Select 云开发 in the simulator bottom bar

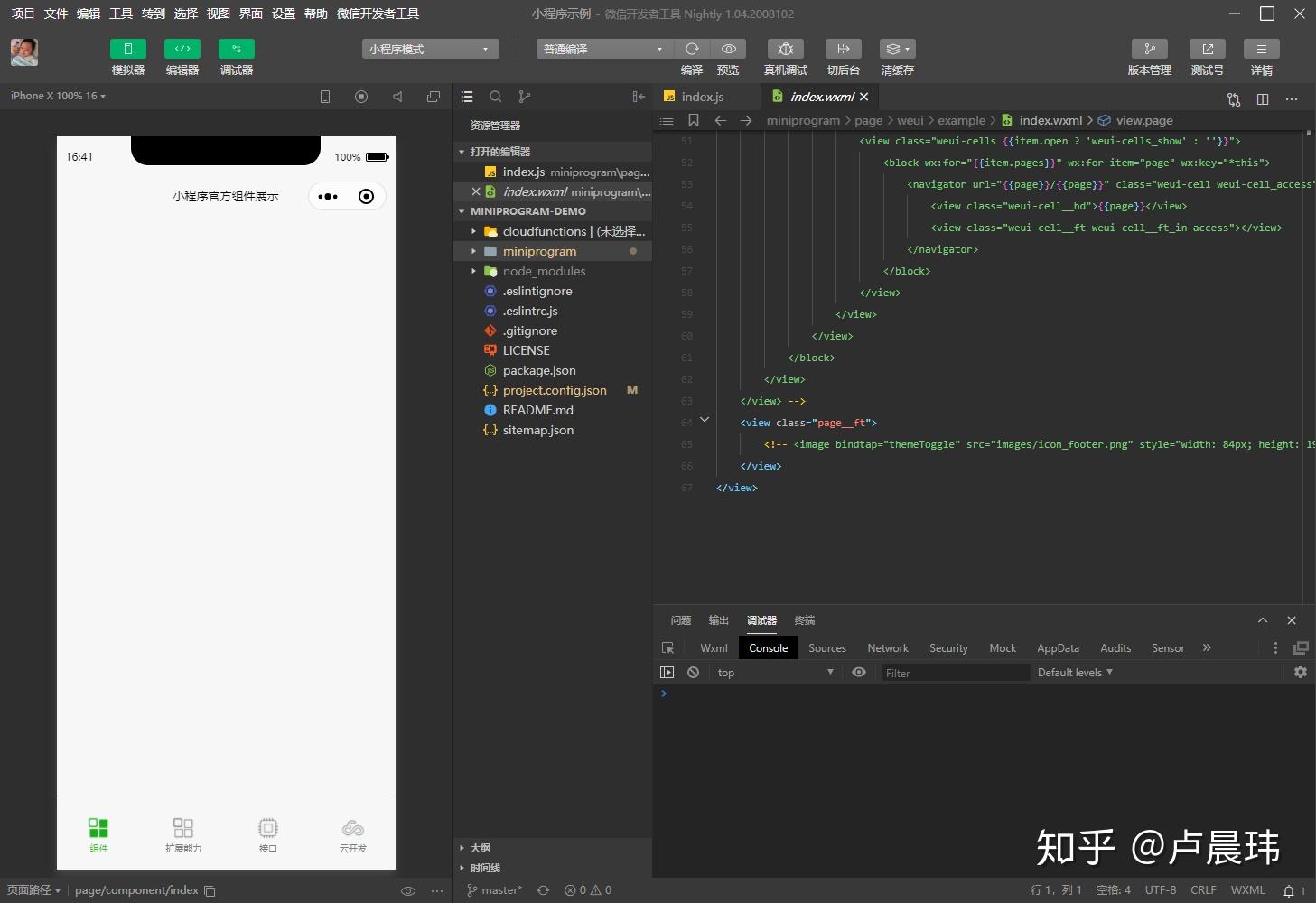pos(352,833)
